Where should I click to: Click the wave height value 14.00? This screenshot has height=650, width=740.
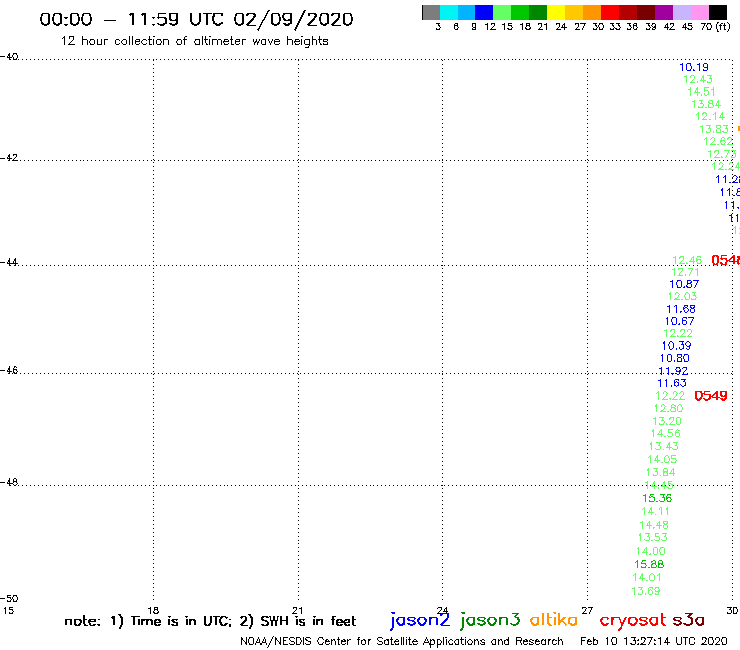tap(651, 552)
